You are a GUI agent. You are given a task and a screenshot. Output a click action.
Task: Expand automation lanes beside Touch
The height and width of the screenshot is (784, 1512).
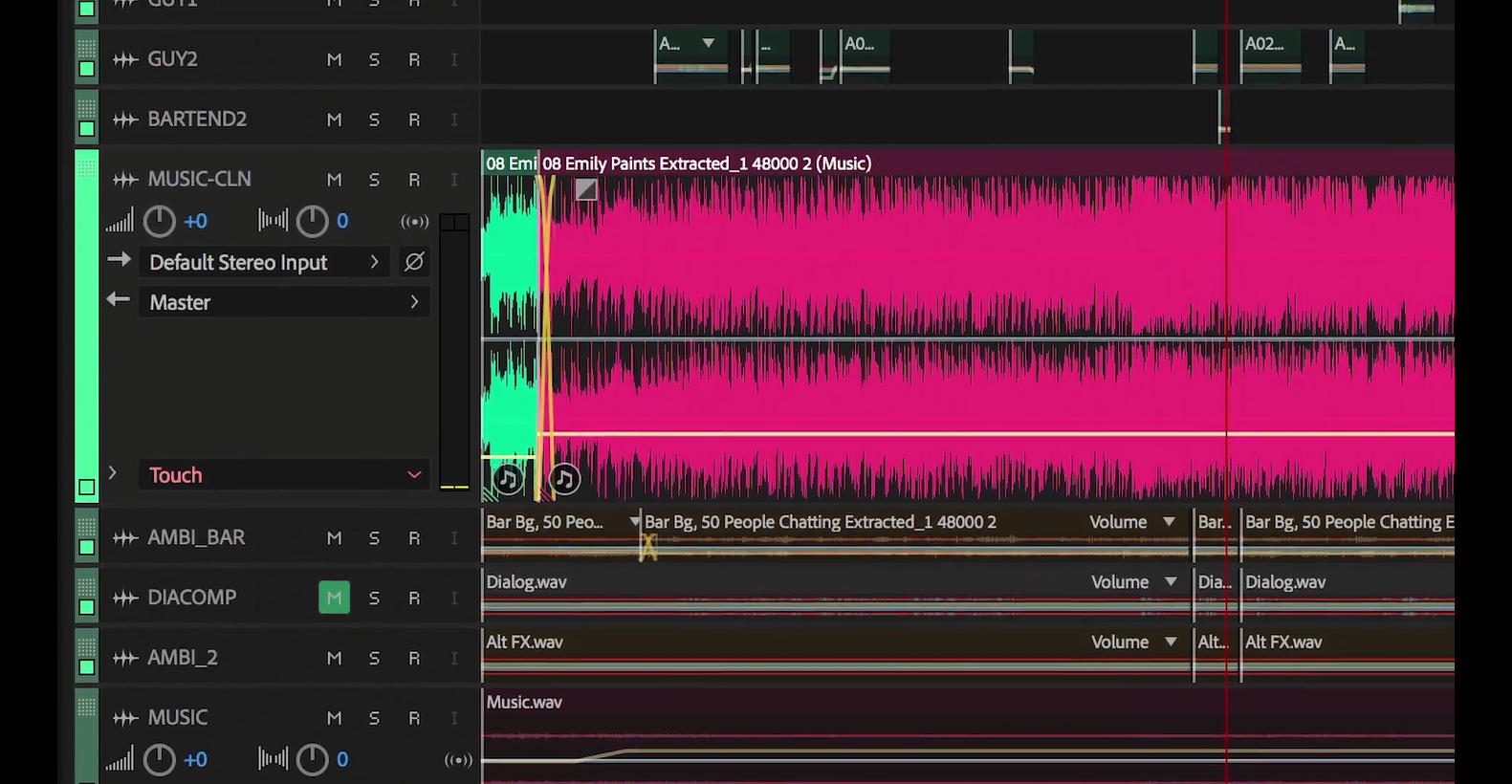coord(112,473)
